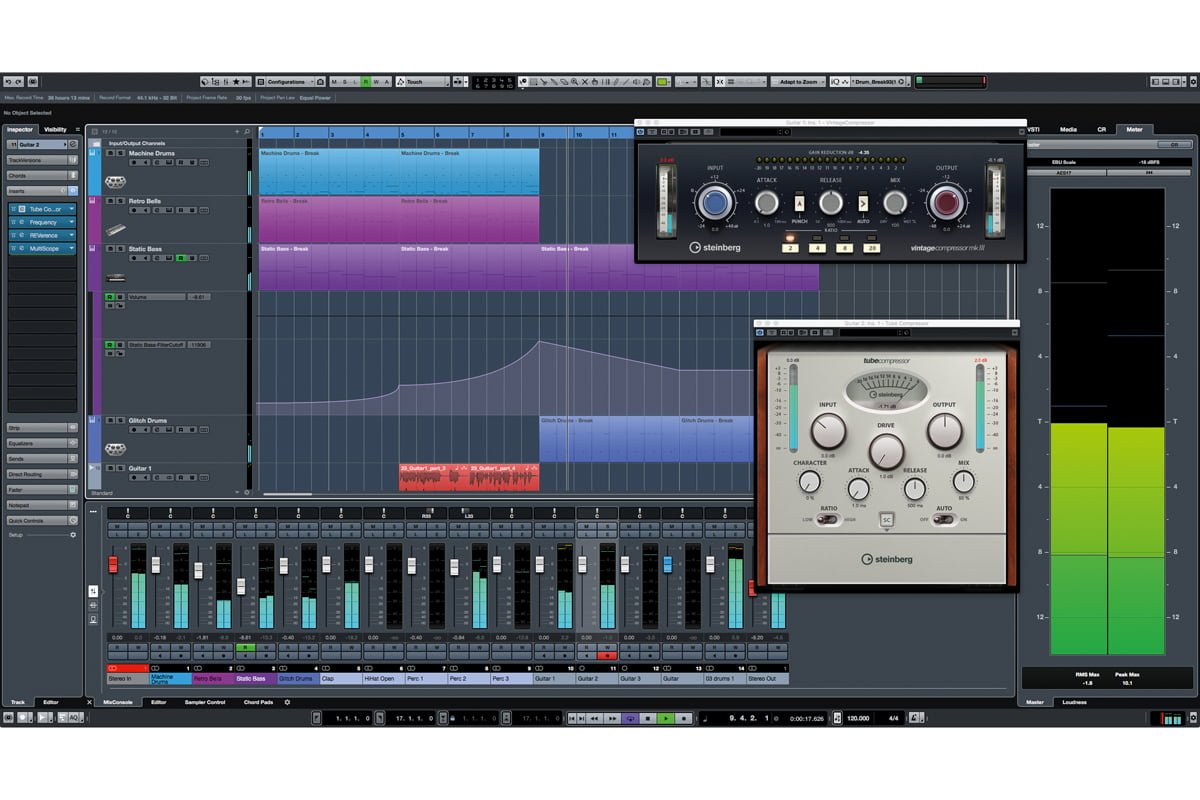Click the SC side-chain button on Tube Compressor
The width and height of the screenshot is (1200, 800).
coord(886,520)
